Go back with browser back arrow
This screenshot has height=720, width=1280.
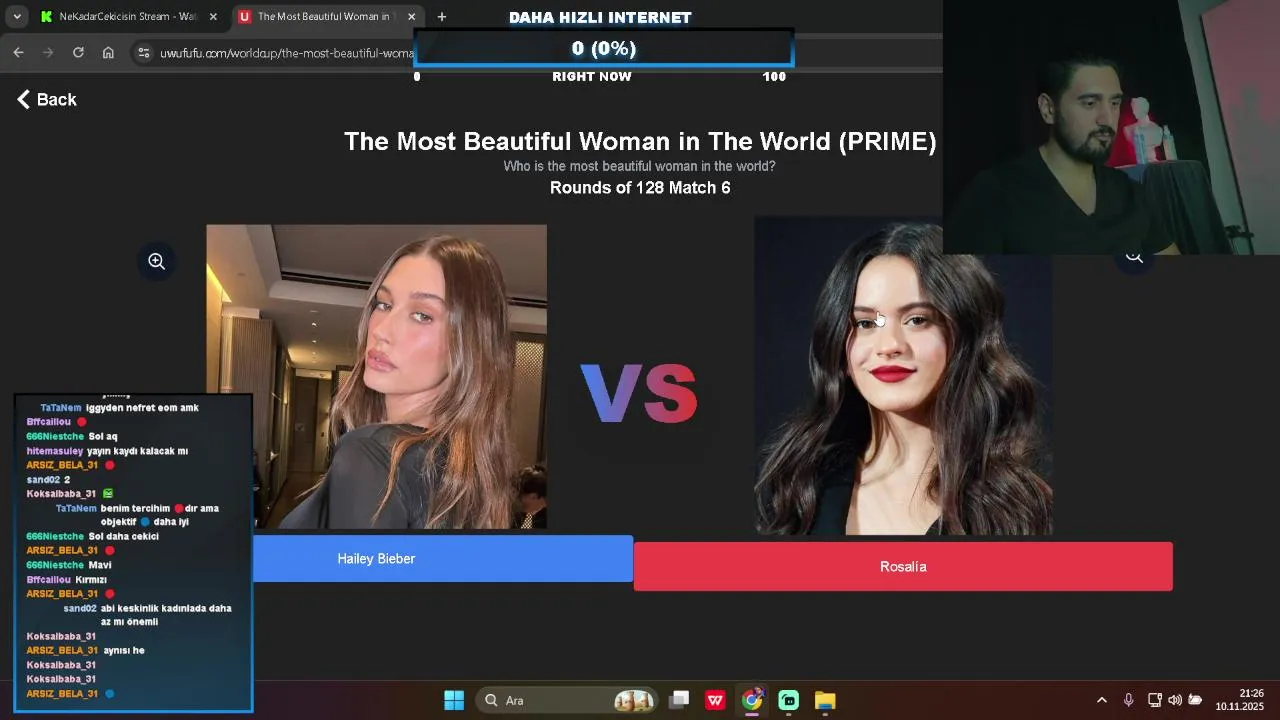pyautogui.click(x=18, y=53)
